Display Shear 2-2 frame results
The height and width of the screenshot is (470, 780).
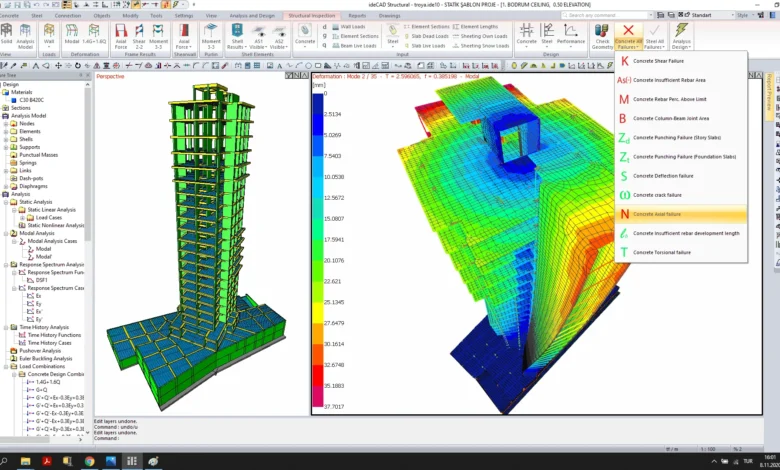coord(139,36)
